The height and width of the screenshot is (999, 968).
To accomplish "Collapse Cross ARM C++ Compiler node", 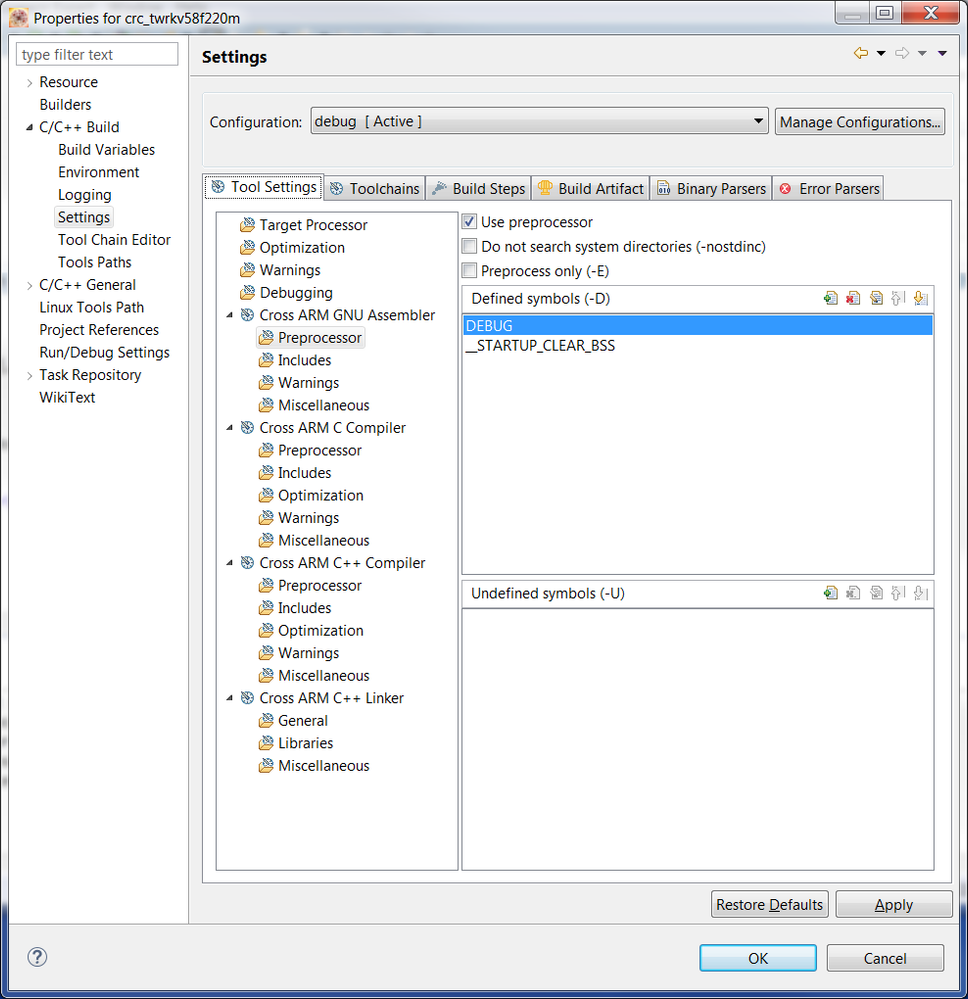I will (230, 563).
